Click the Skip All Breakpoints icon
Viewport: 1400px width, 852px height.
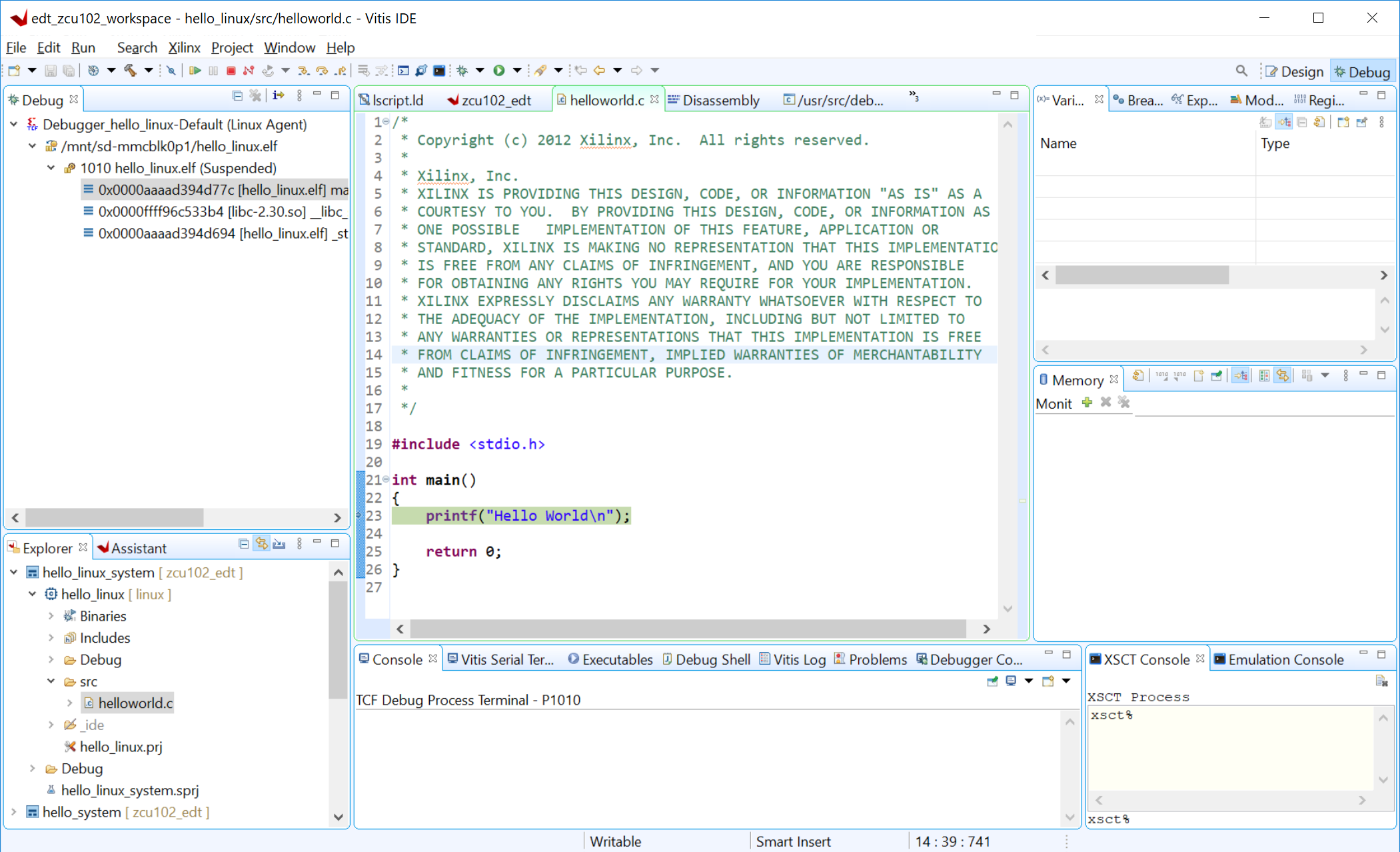[x=171, y=71]
